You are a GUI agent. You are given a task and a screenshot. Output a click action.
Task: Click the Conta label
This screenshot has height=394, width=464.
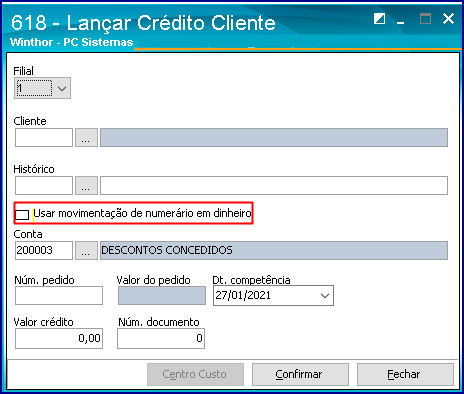(28, 234)
